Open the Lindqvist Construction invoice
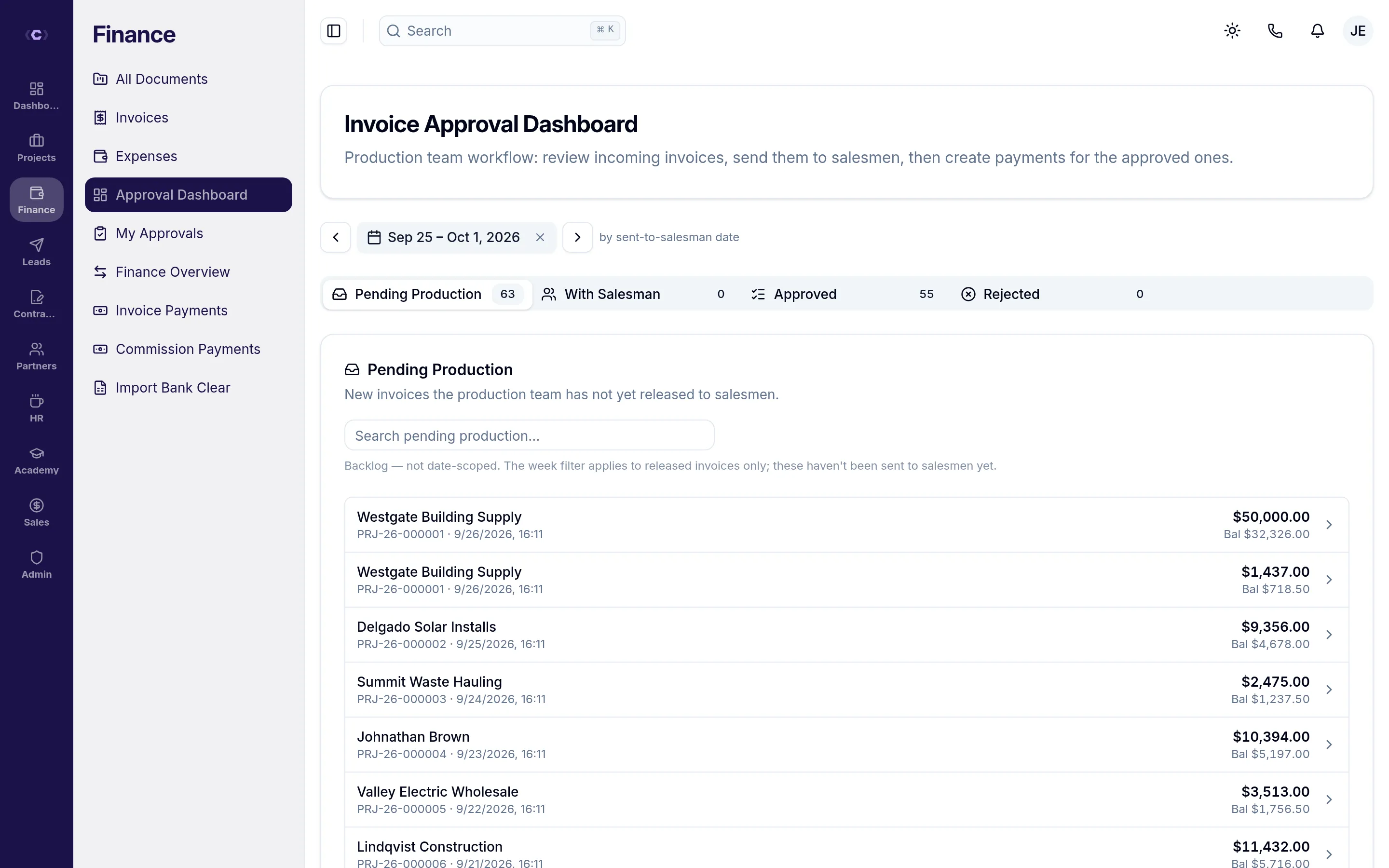 tap(846, 848)
